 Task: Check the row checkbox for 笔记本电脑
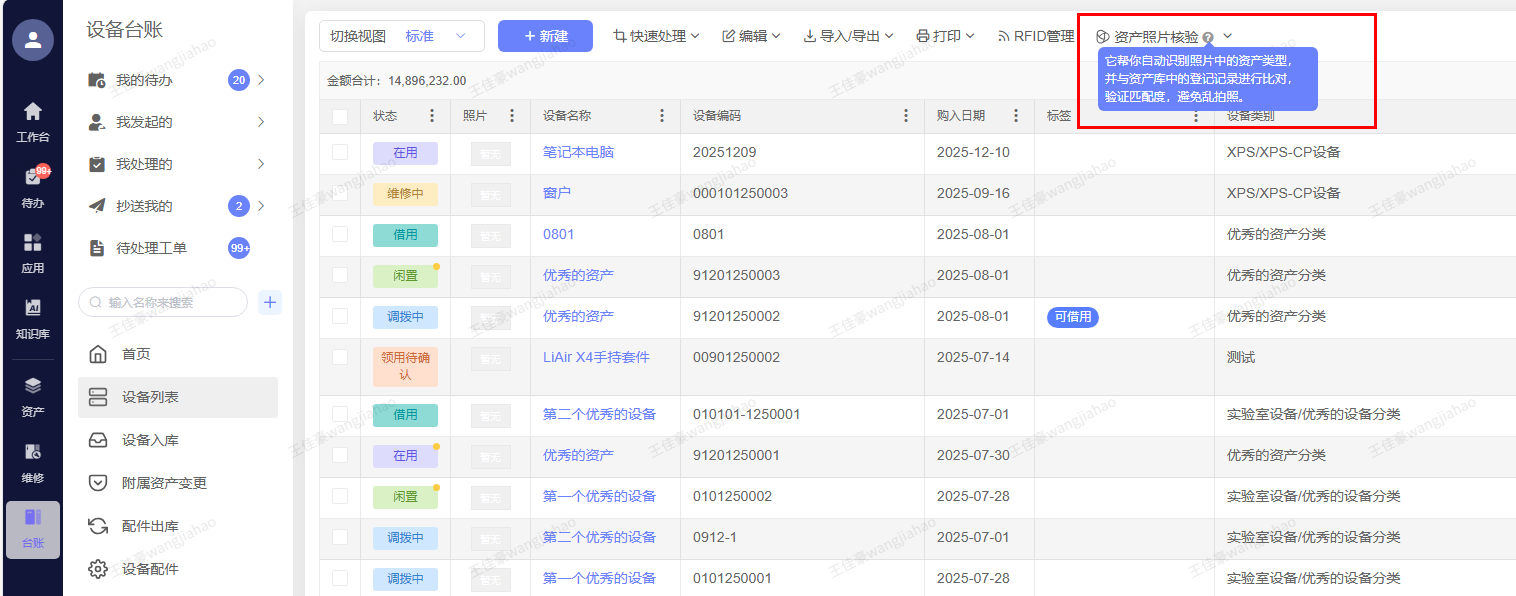[340, 152]
